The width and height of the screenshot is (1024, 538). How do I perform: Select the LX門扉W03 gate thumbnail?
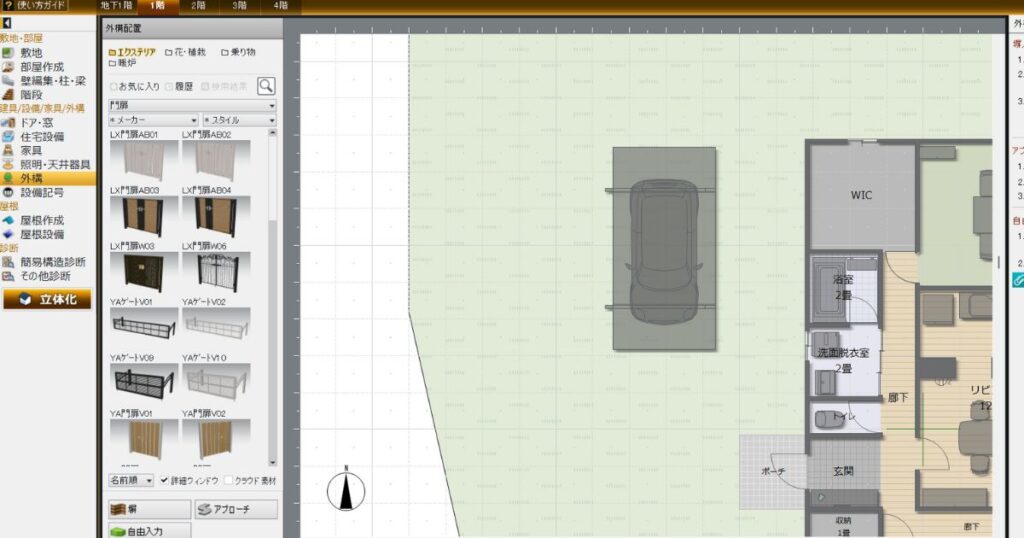tap(144, 272)
